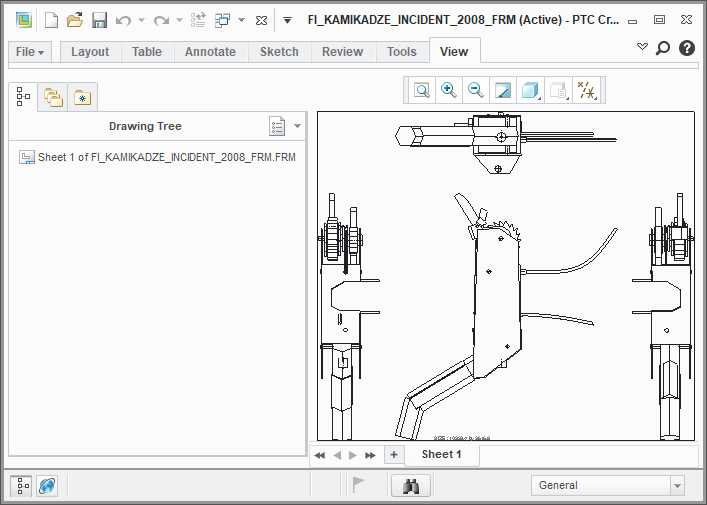Screen dimensions: 707x505
Task: Expand the undo history dropdown arrow
Action: (x=142, y=20)
